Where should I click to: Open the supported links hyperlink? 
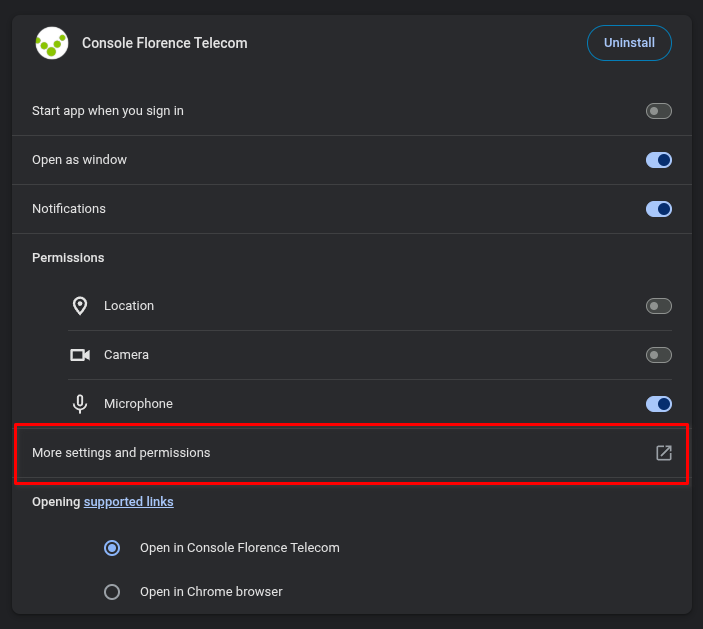[x=129, y=502]
